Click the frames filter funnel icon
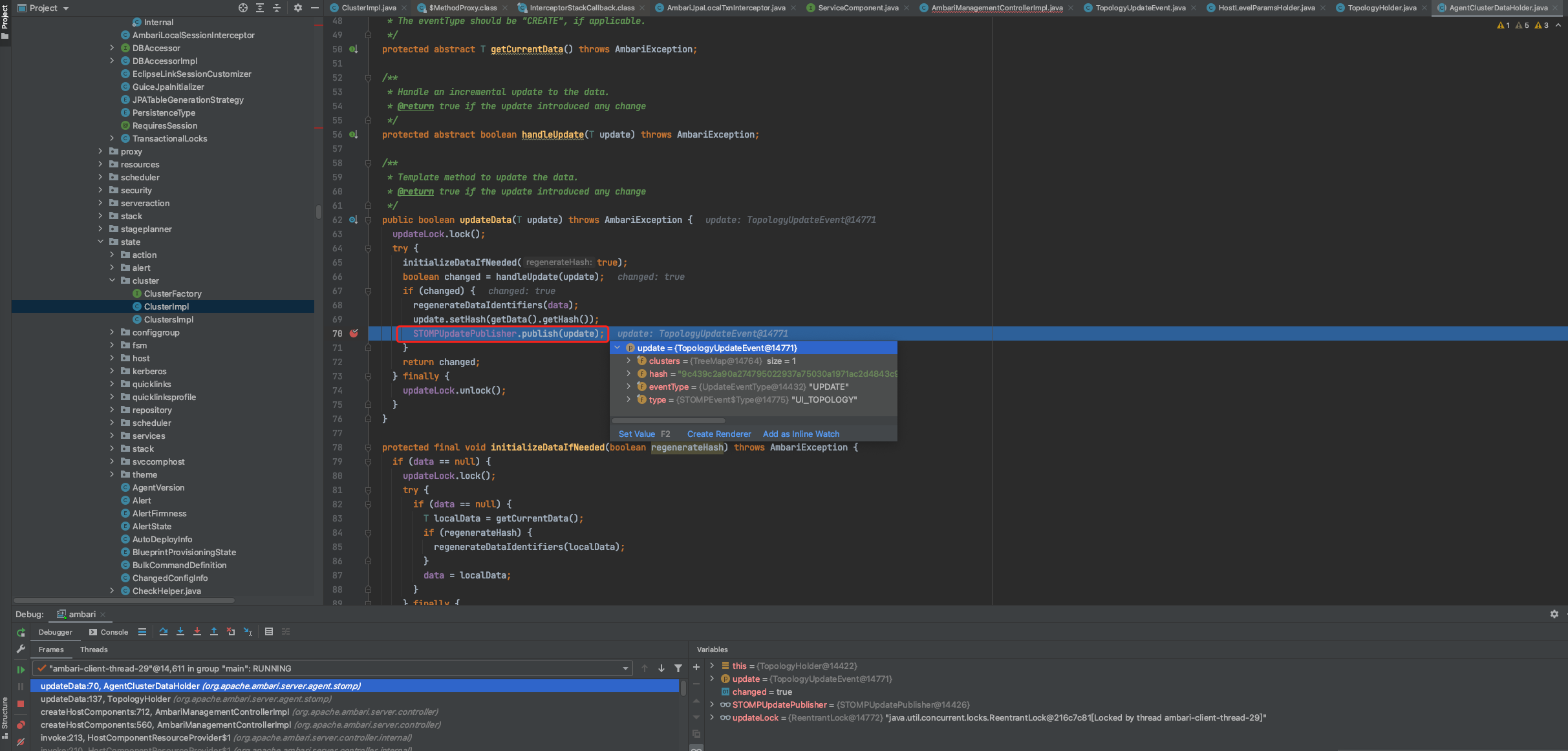 pyautogui.click(x=678, y=668)
